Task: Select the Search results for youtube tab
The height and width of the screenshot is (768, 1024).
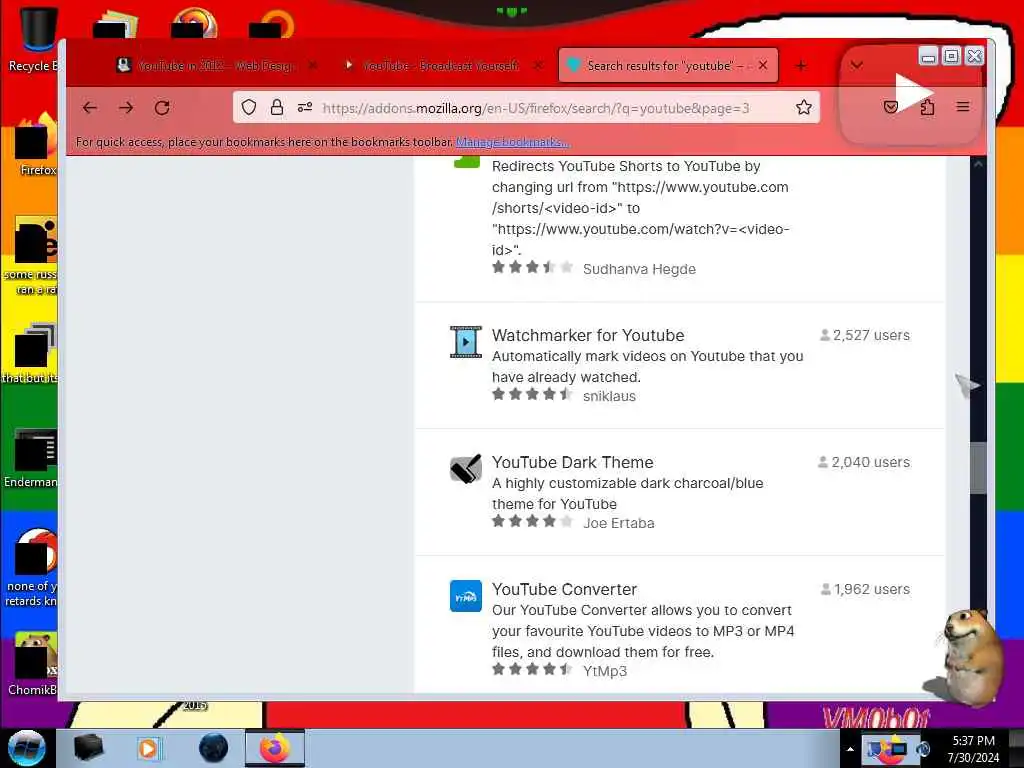Action: pos(668,65)
